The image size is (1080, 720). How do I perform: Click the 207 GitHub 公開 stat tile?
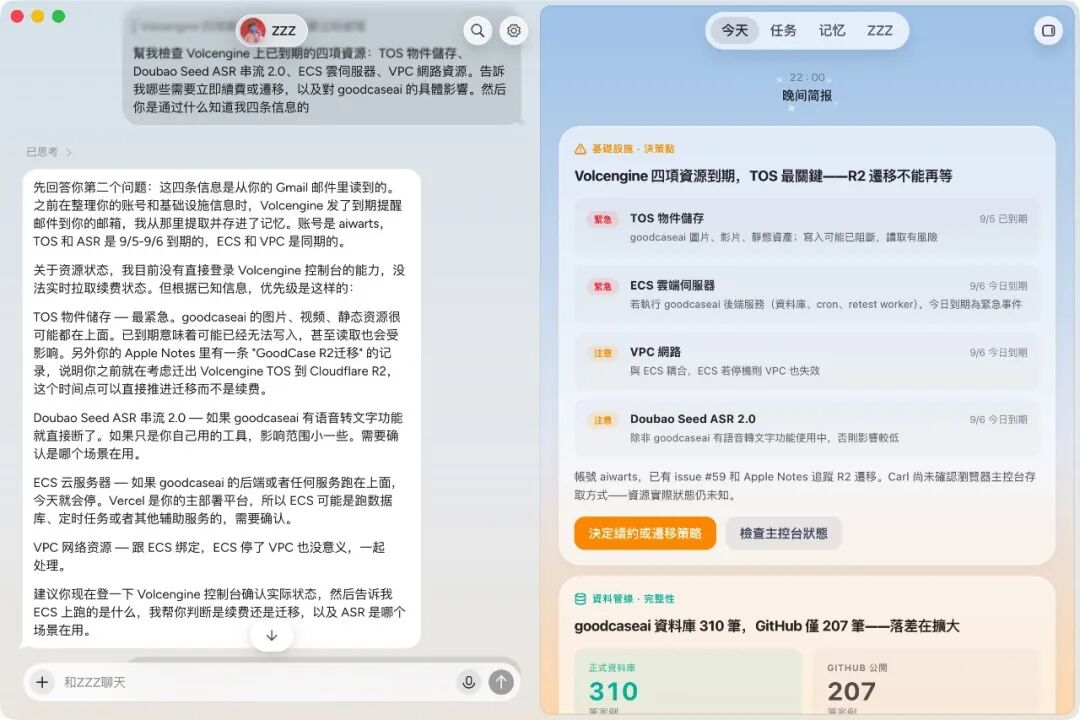tap(925, 682)
